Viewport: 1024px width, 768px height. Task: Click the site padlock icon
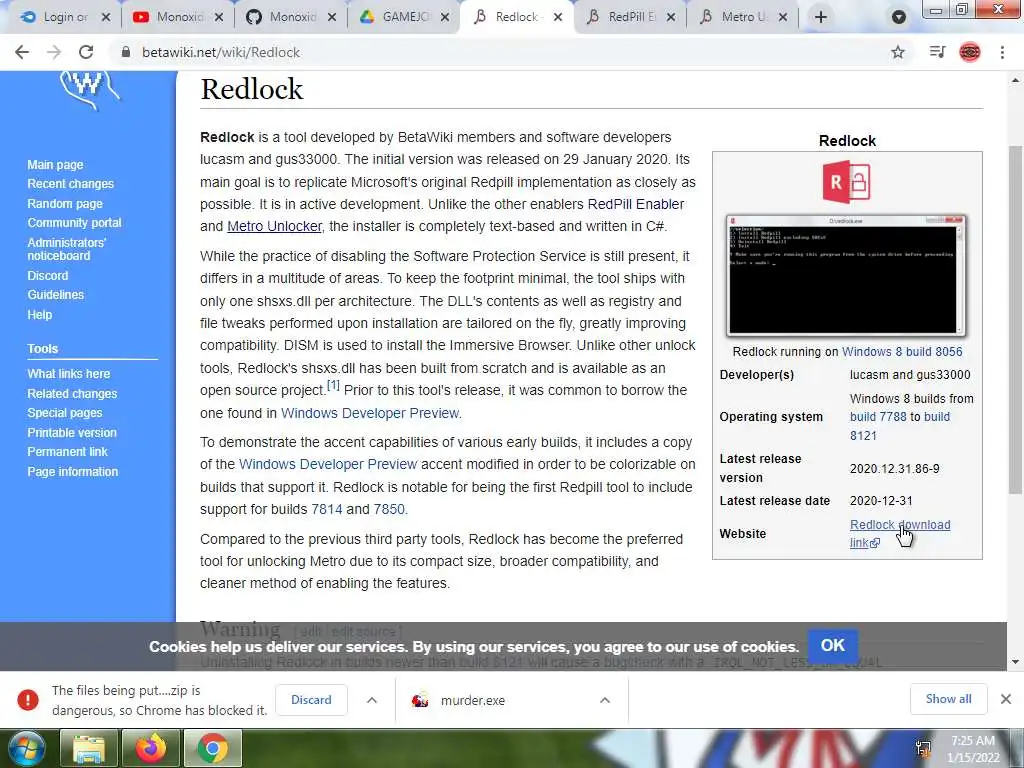(x=126, y=52)
